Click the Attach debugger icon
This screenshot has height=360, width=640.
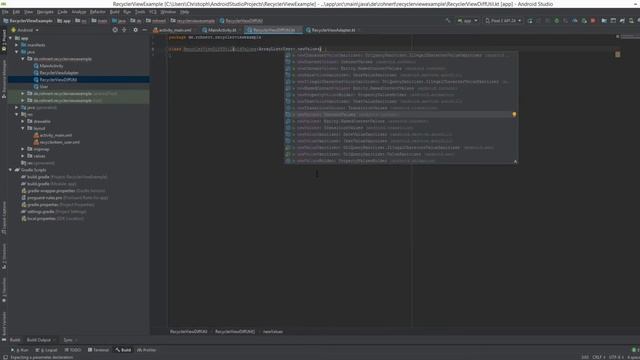pos(584,20)
